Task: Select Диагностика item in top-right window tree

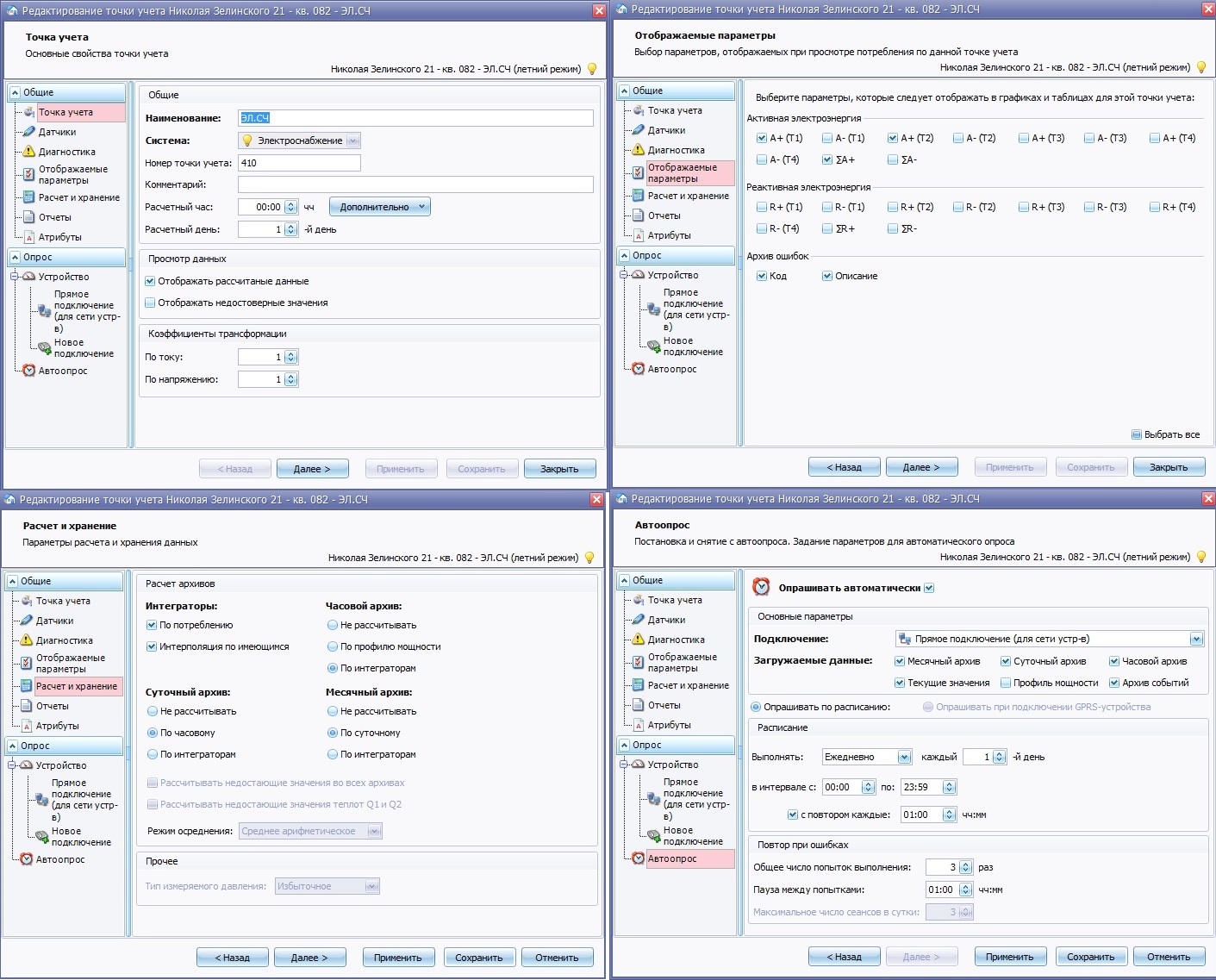Action: [x=677, y=150]
